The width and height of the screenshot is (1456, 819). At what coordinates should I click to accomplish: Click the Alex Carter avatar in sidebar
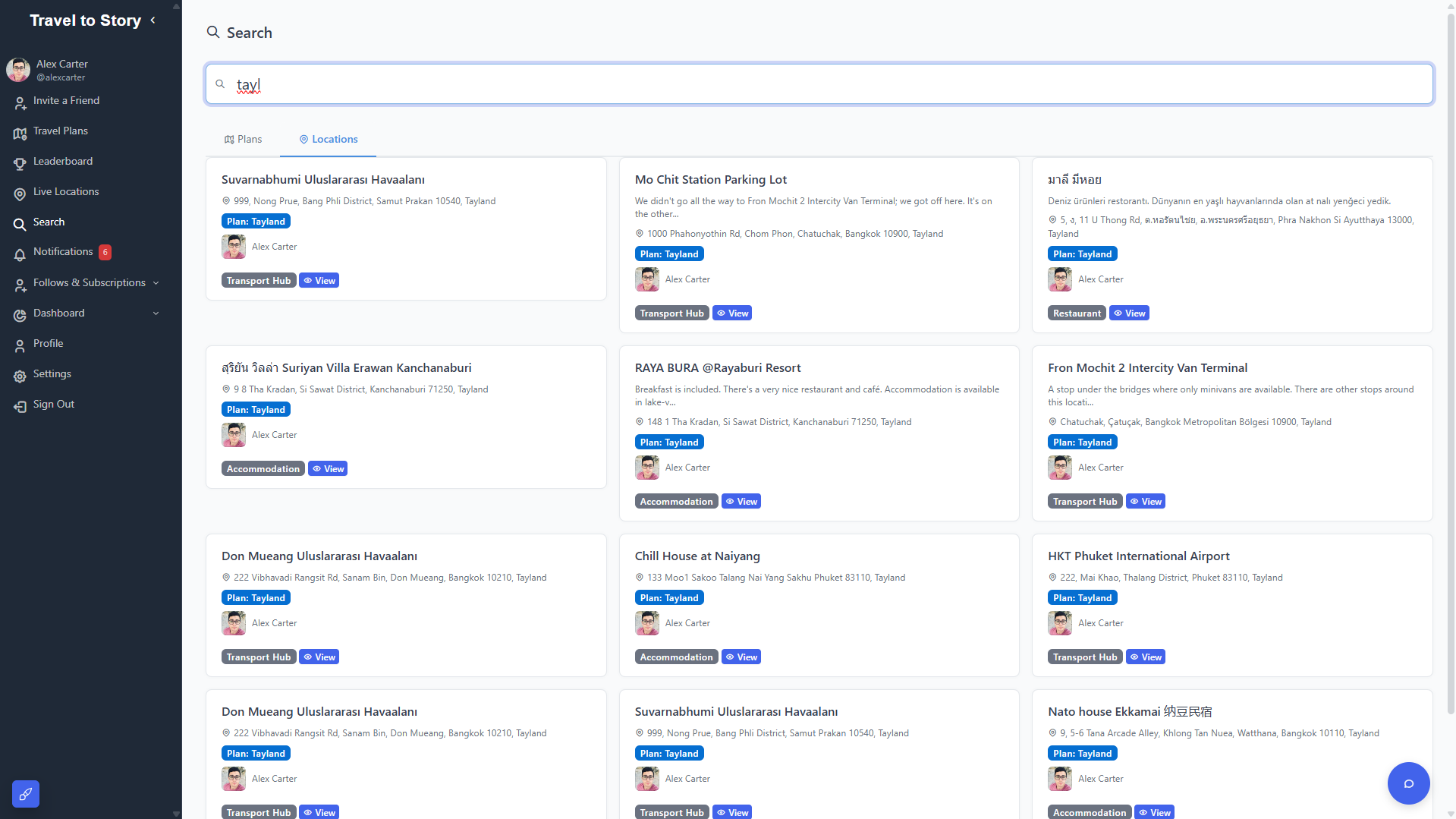[x=18, y=70]
